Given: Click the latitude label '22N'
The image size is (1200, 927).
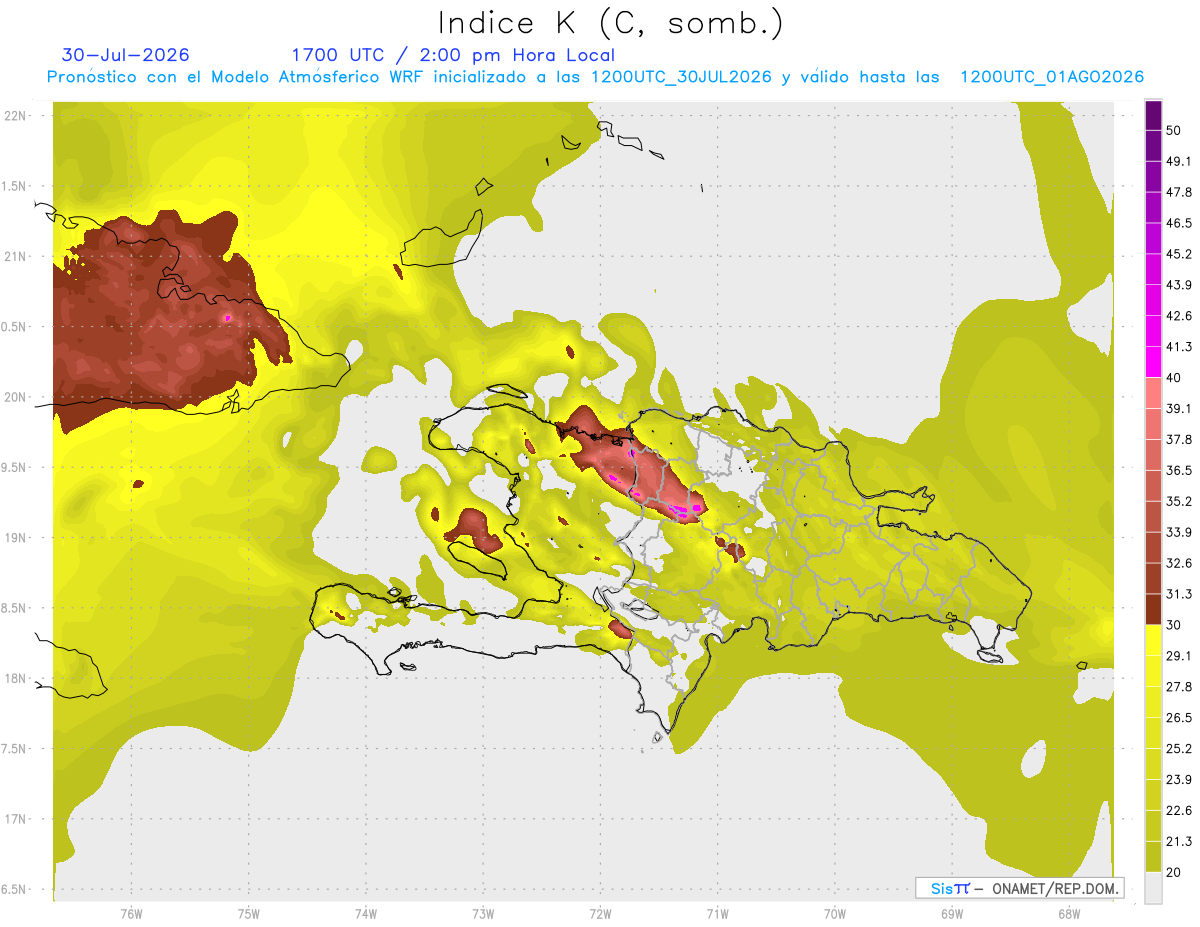Looking at the screenshot, I should click(16, 116).
